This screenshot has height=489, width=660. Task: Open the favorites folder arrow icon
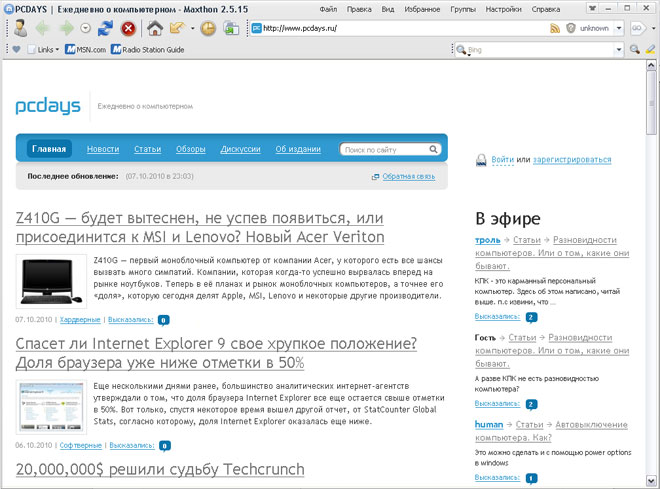click(177, 28)
